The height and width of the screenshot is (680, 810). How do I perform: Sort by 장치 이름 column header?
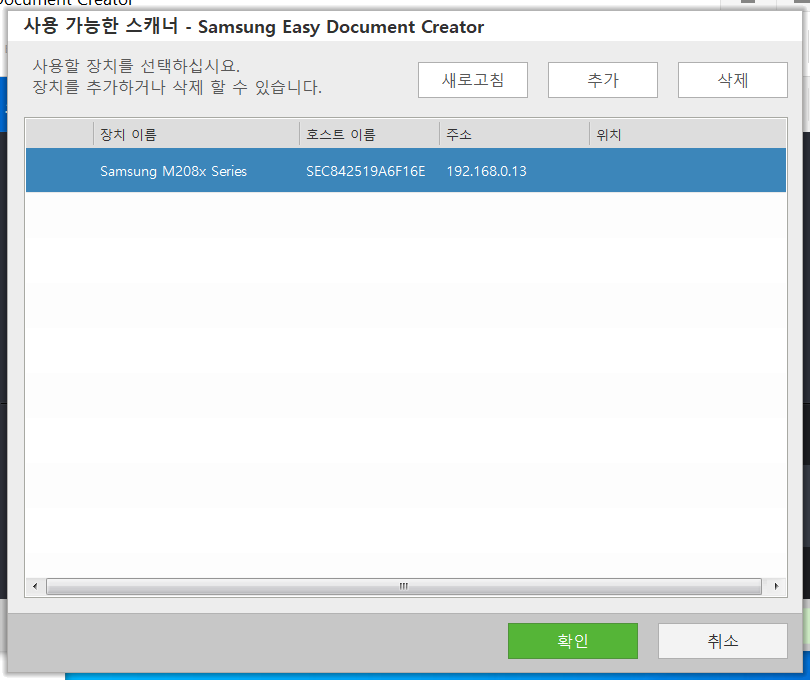coord(196,134)
